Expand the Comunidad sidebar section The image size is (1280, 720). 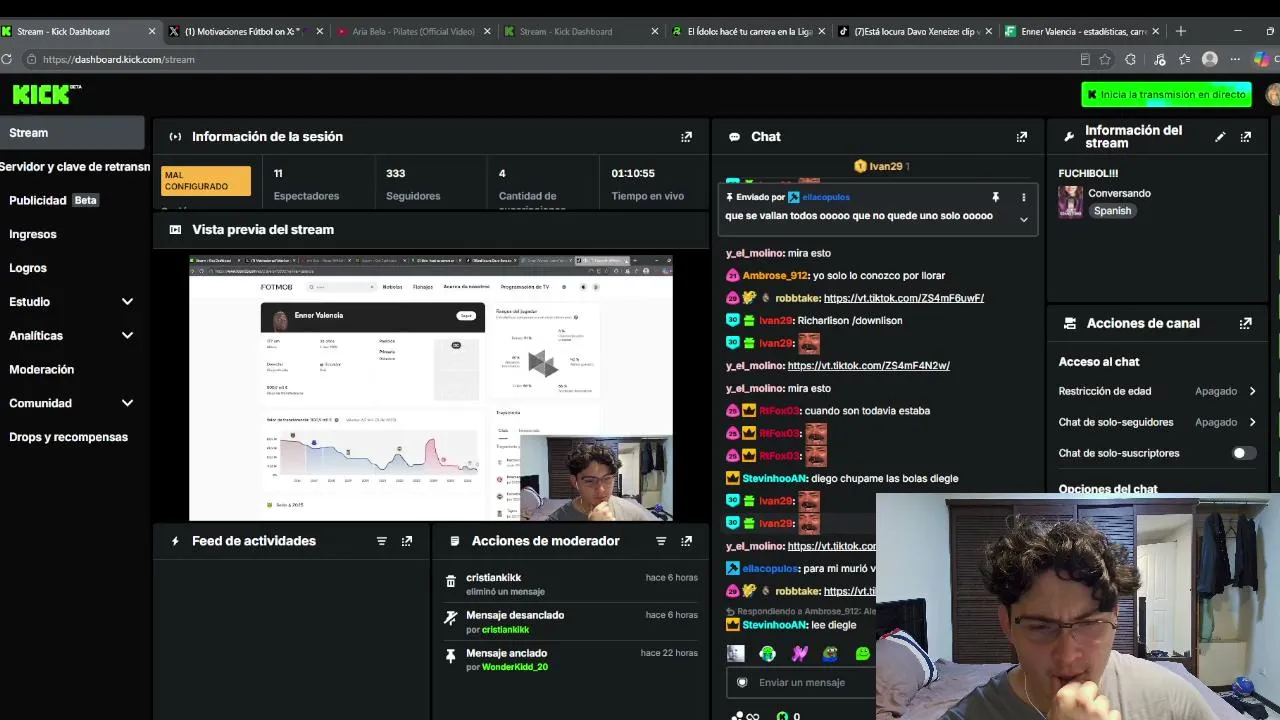(127, 403)
